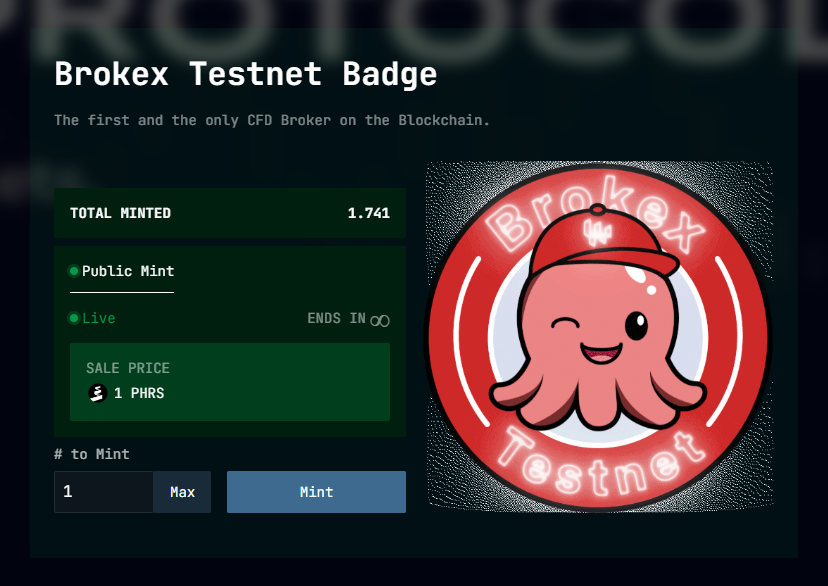This screenshot has width=828, height=586.
Task: Click the green dot beside Public Mint
Action: pyautogui.click(x=74, y=271)
